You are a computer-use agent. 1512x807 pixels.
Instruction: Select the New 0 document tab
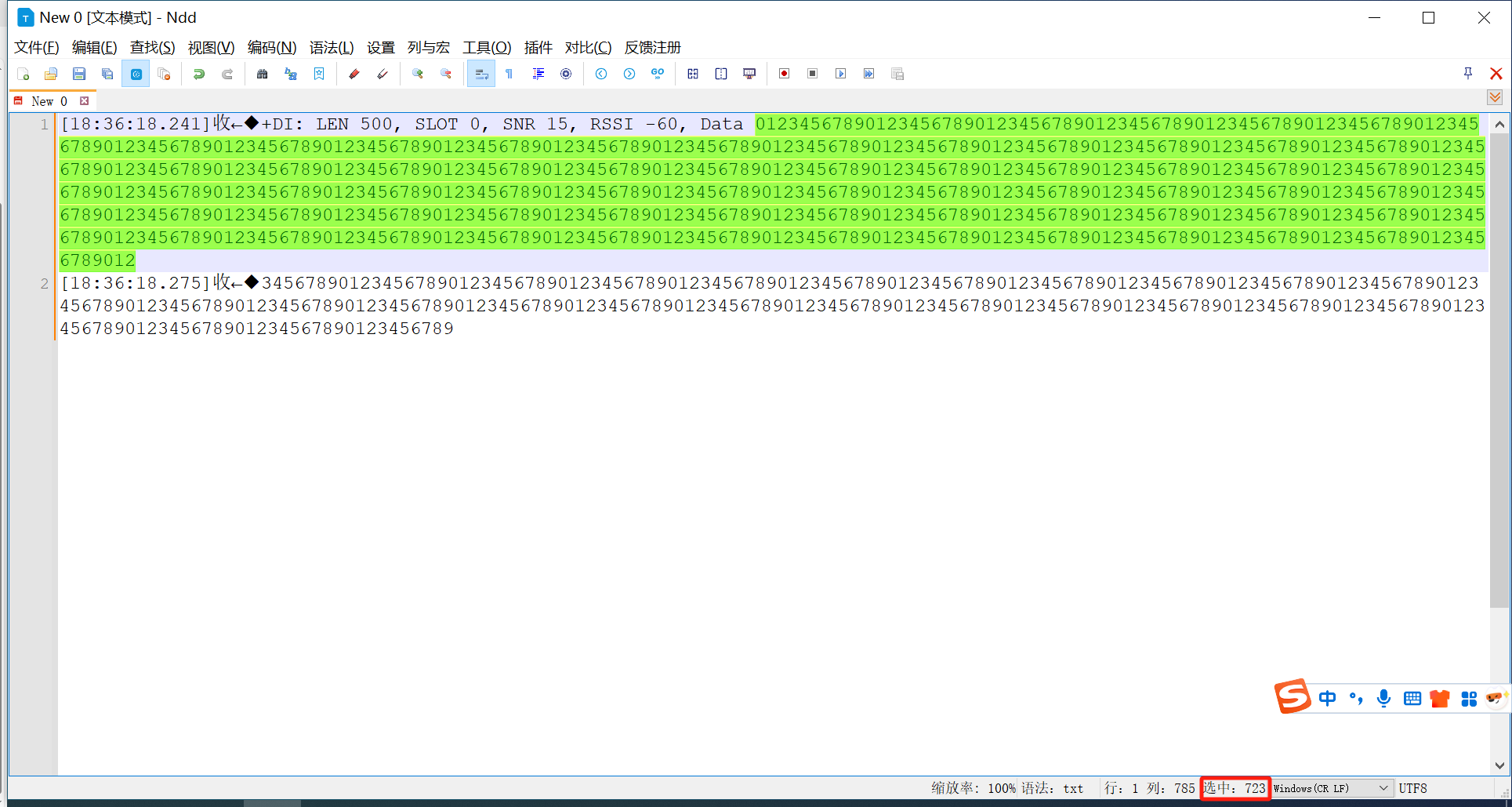pyautogui.click(x=49, y=101)
